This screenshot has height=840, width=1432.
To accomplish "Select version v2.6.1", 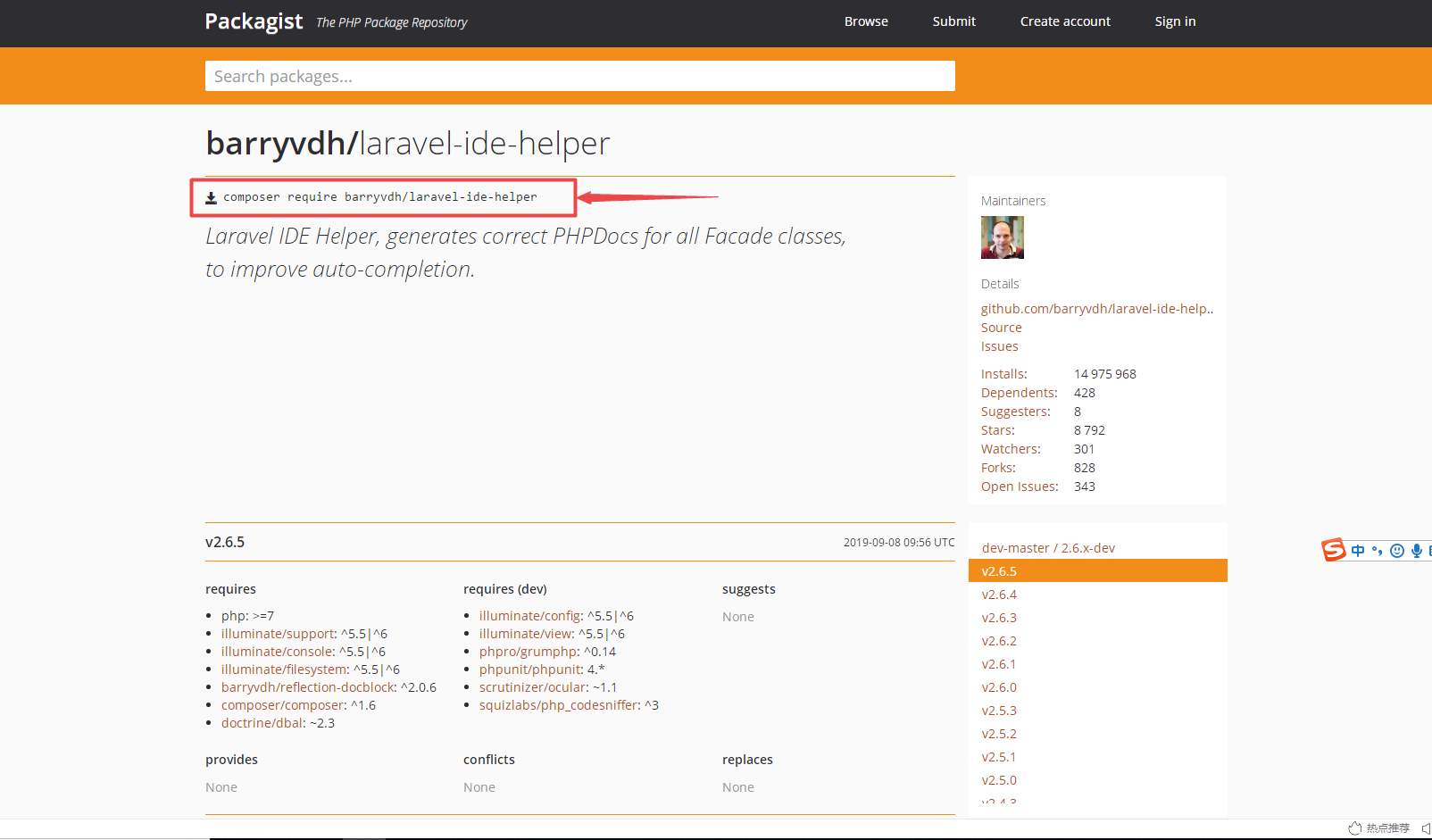I will click(999, 664).
